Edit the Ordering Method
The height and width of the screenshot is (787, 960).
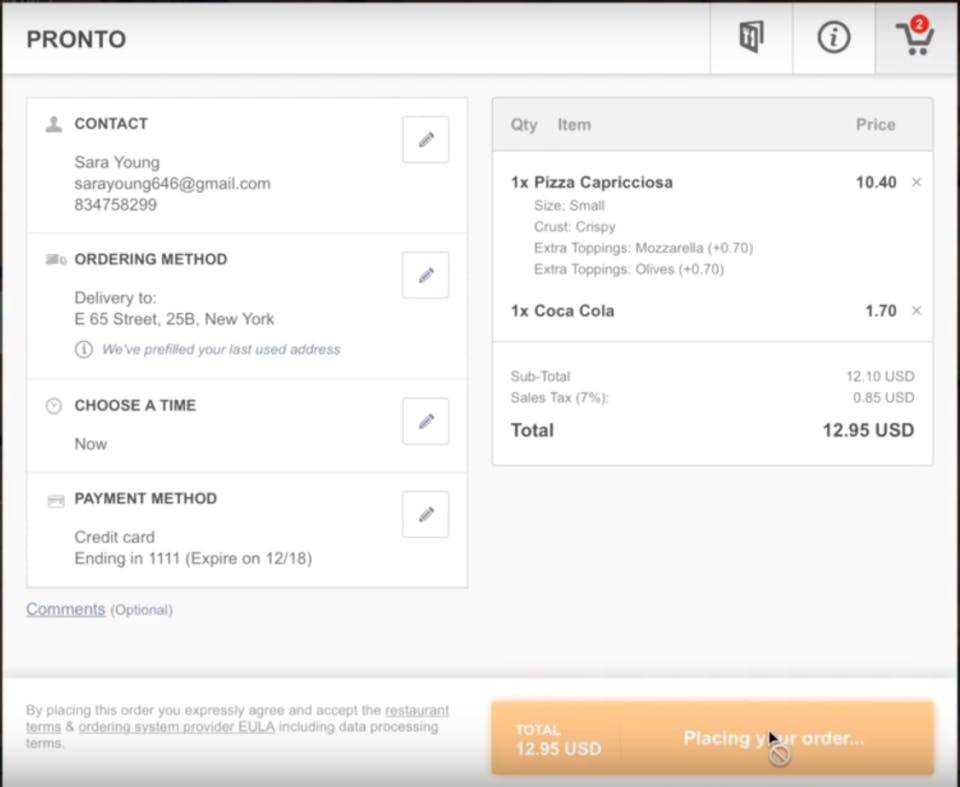[425, 275]
